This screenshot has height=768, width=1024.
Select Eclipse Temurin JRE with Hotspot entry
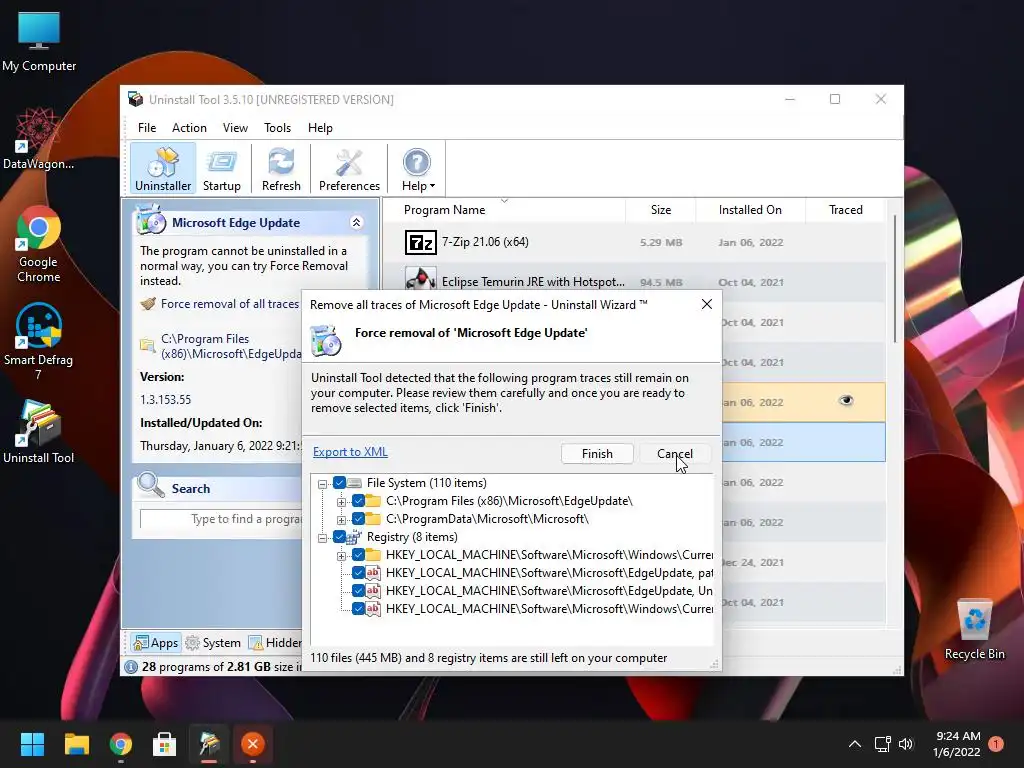pyautogui.click(x=533, y=282)
